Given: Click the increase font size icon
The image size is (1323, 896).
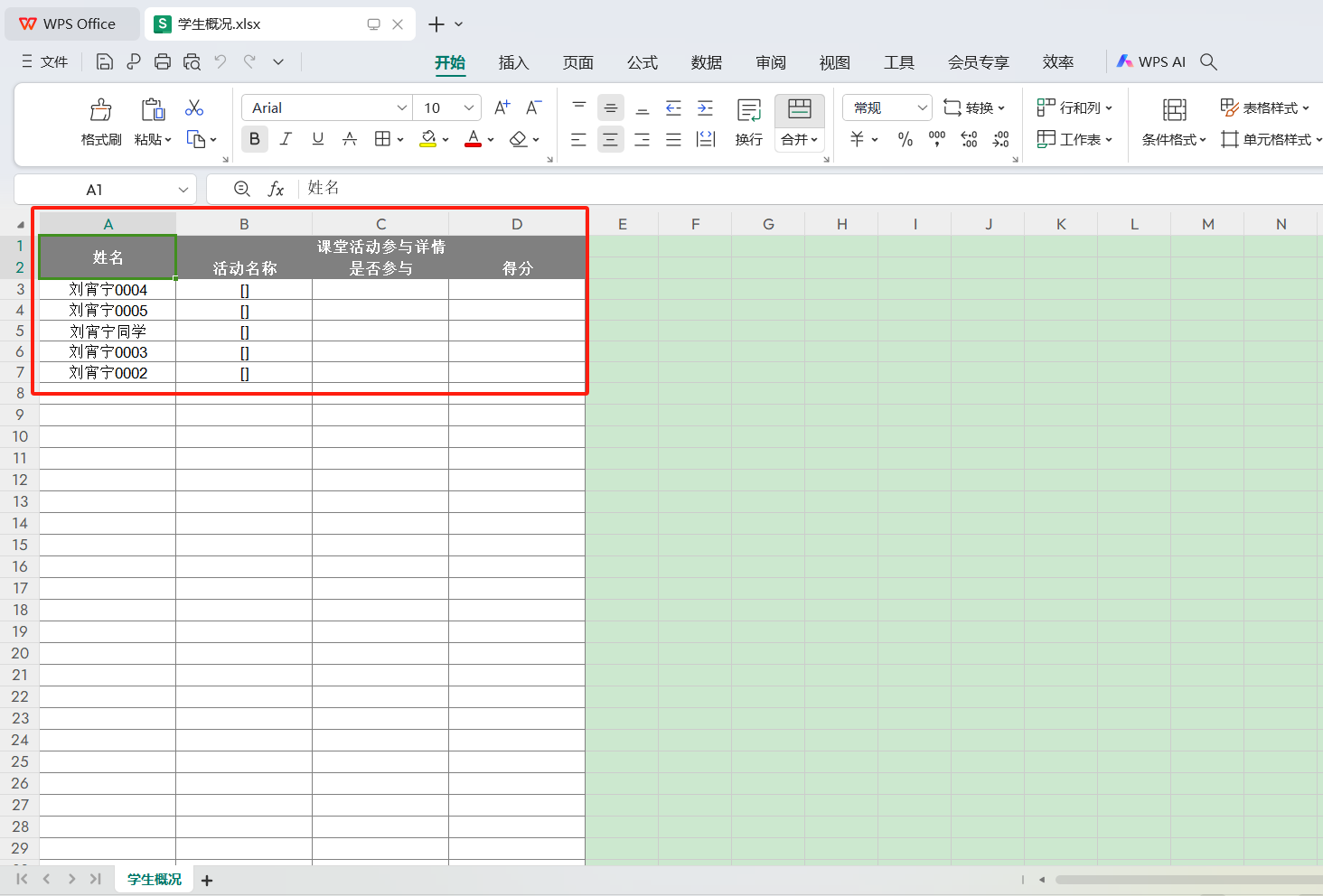Looking at the screenshot, I should click(x=502, y=107).
